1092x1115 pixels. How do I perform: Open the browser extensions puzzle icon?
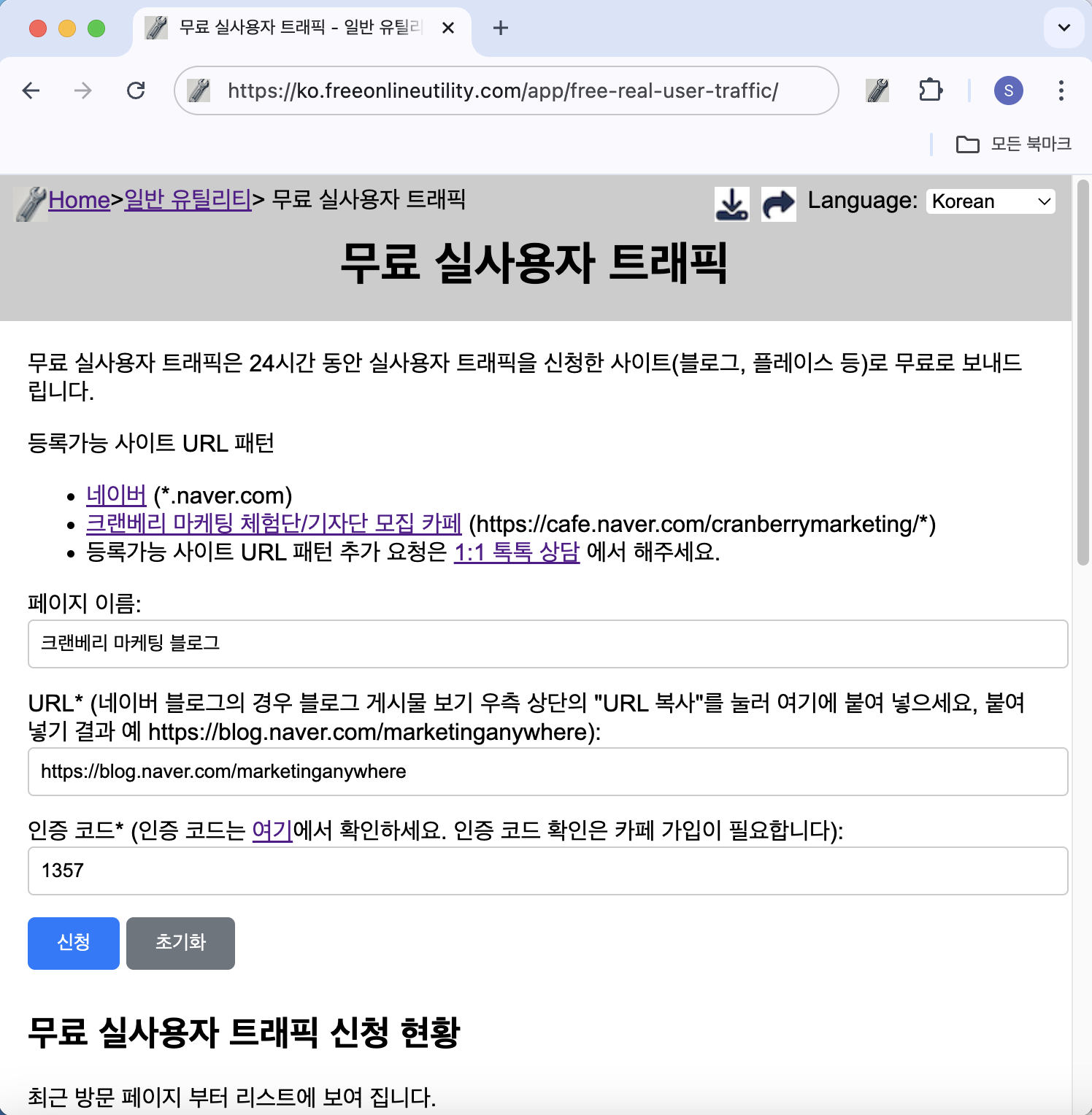(931, 90)
